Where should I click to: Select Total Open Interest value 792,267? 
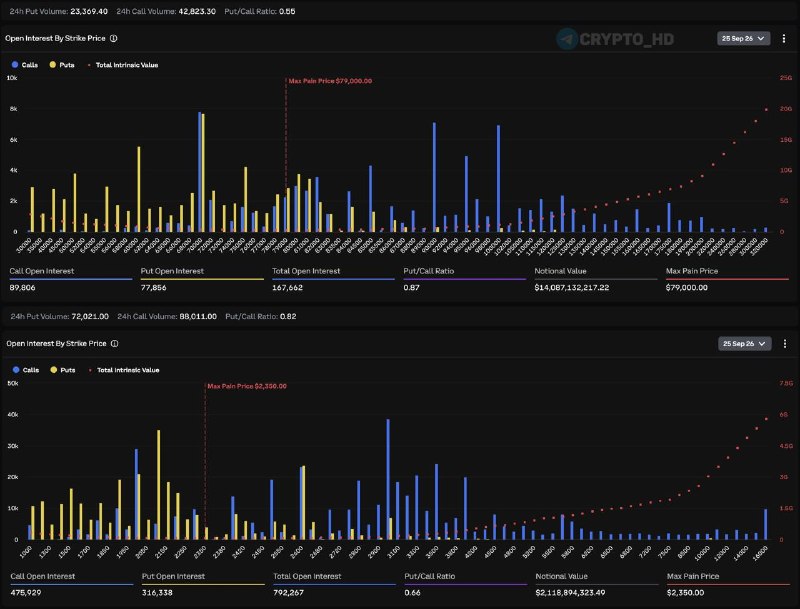[x=288, y=592]
